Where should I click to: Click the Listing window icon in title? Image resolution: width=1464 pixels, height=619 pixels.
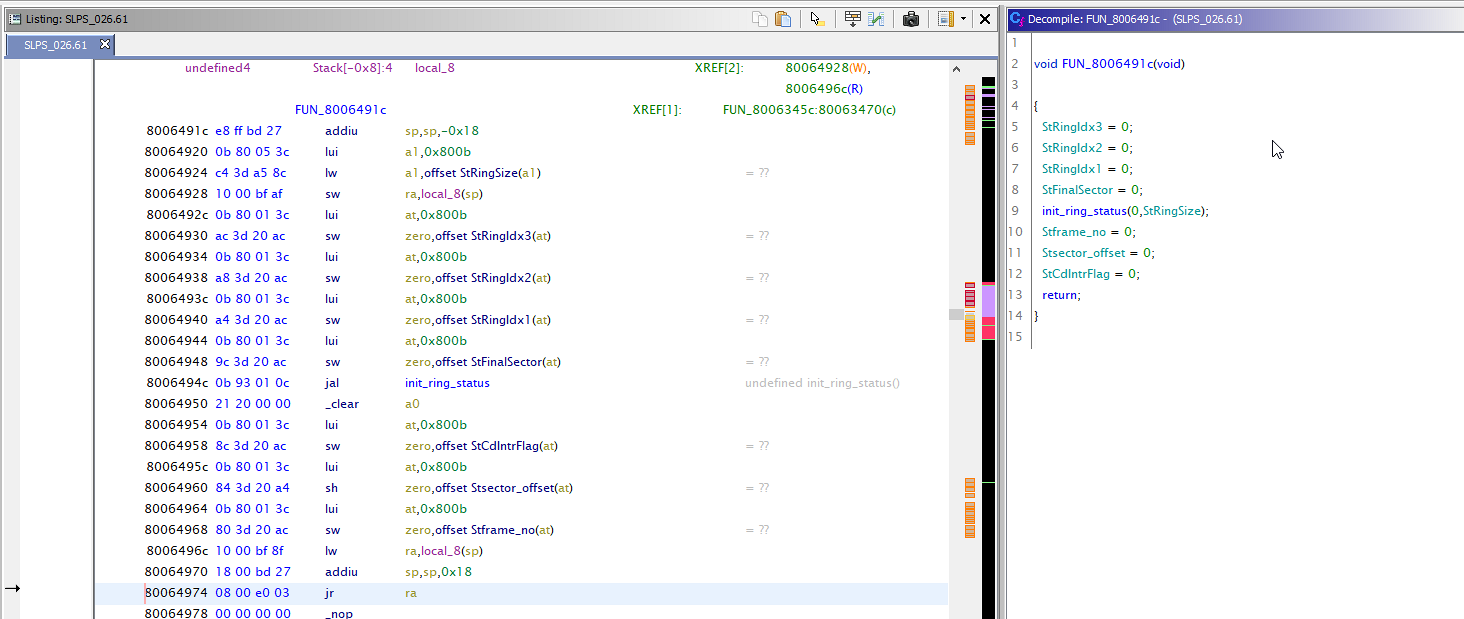coord(15,19)
